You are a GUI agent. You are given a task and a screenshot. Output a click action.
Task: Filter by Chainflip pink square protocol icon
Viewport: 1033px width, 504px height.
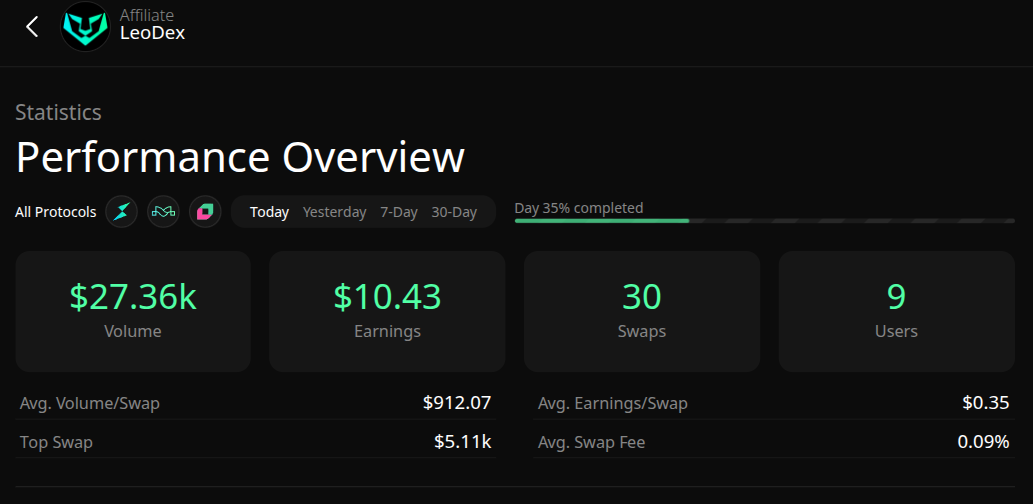[205, 212]
